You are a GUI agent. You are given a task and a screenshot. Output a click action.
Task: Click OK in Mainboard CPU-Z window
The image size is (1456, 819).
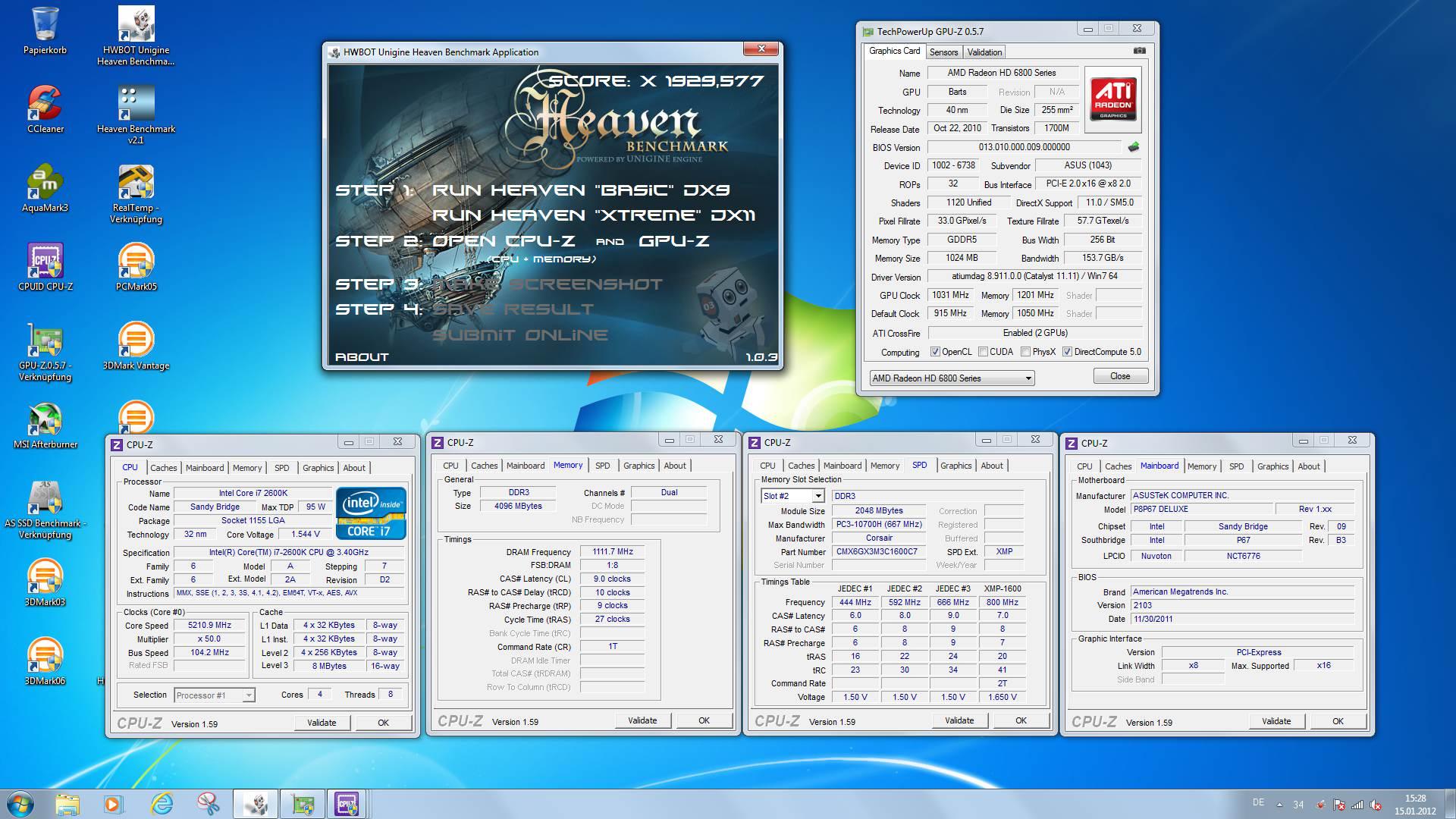coord(1338,721)
